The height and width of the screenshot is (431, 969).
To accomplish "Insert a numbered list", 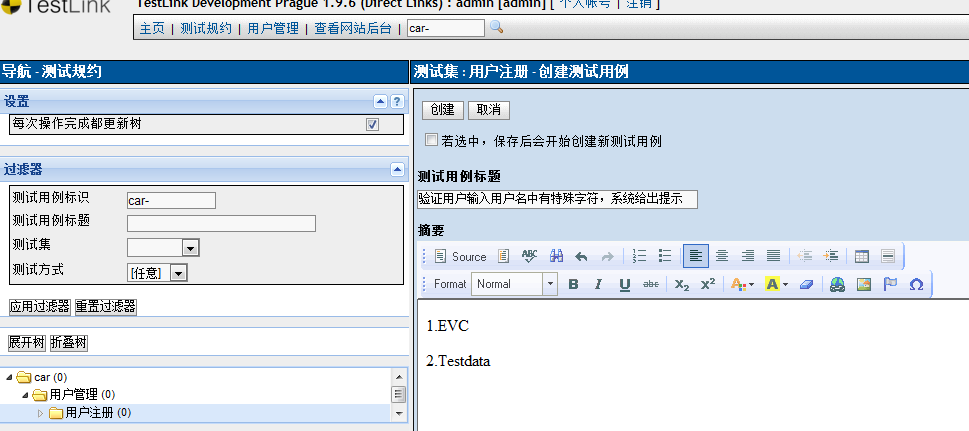I will tap(639, 256).
